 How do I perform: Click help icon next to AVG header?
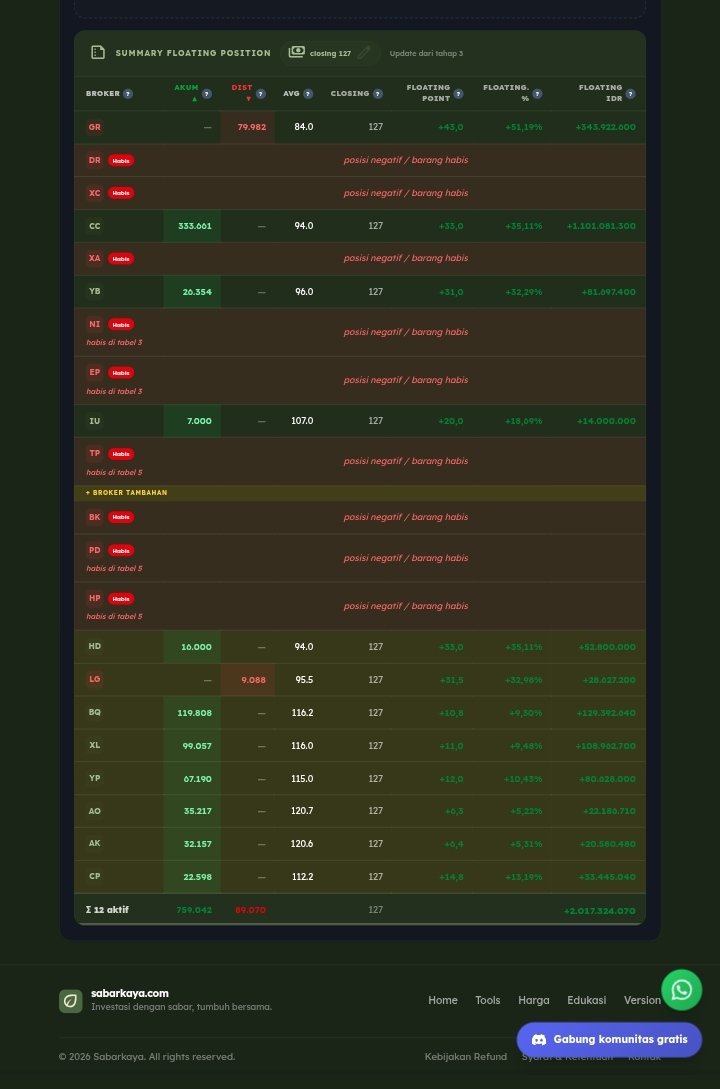tap(308, 94)
